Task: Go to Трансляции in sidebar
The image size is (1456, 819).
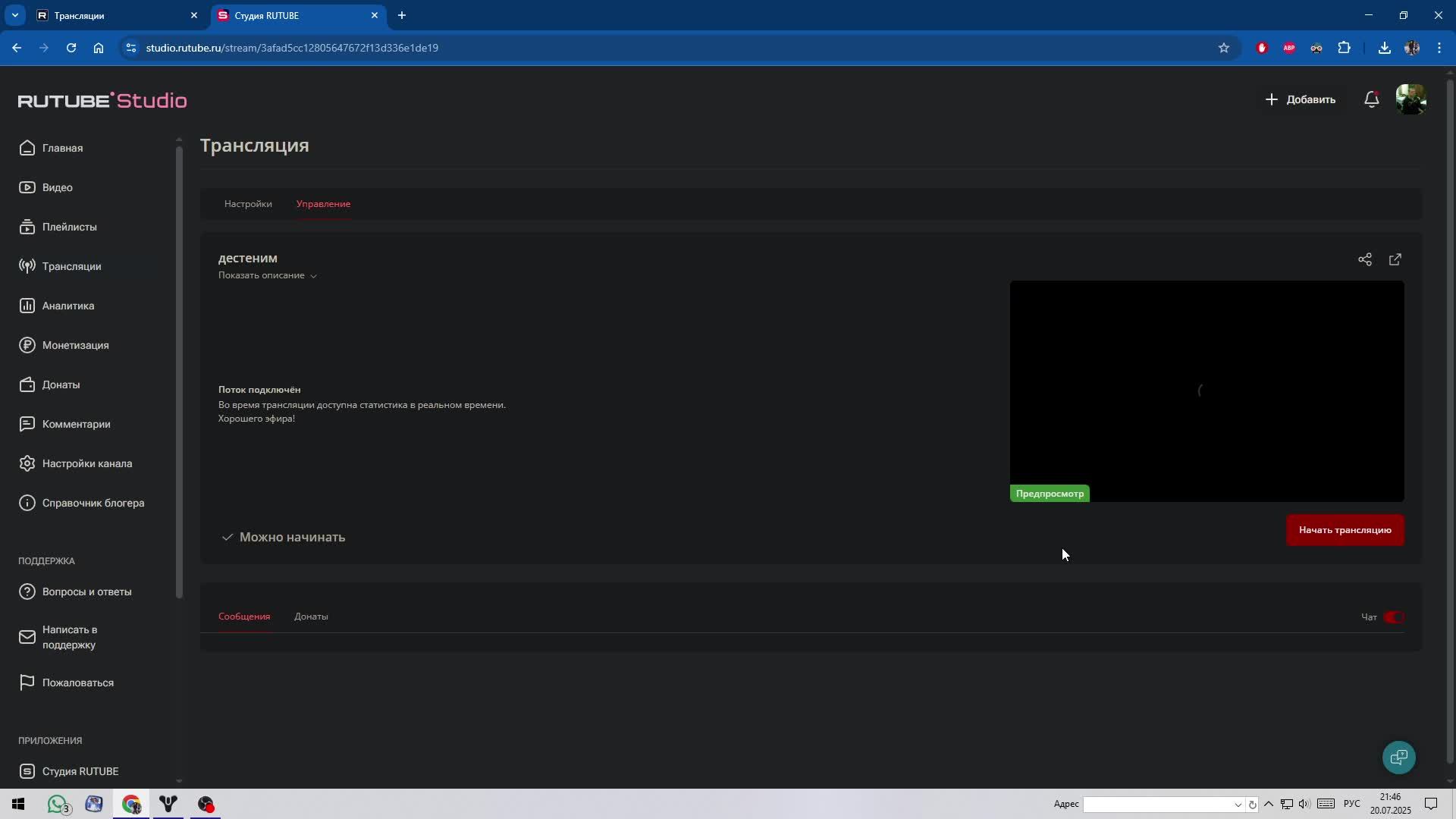Action: point(71,266)
